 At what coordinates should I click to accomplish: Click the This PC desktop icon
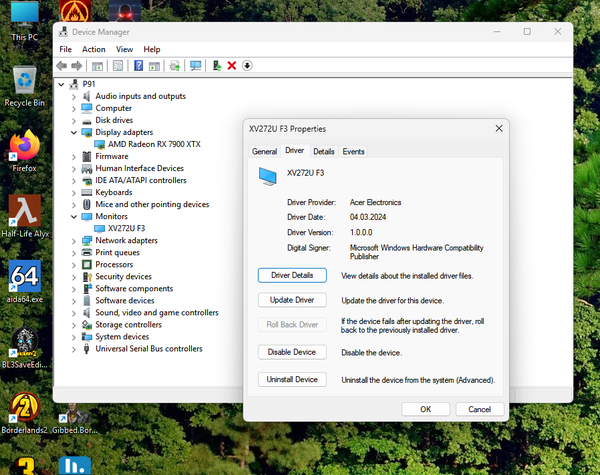coord(24,21)
